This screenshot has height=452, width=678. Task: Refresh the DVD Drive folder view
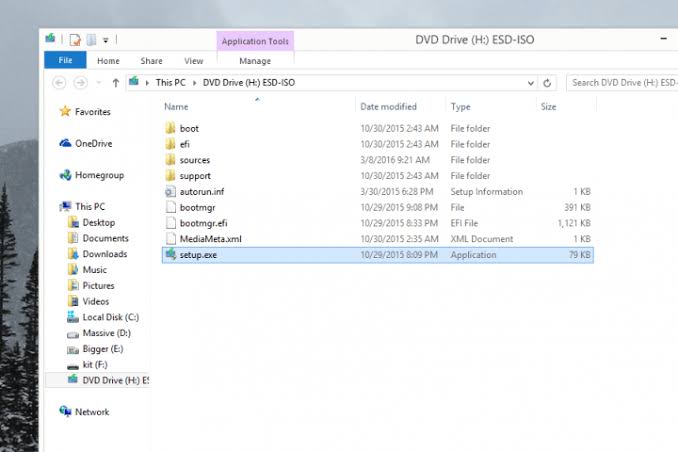click(547, 83)
